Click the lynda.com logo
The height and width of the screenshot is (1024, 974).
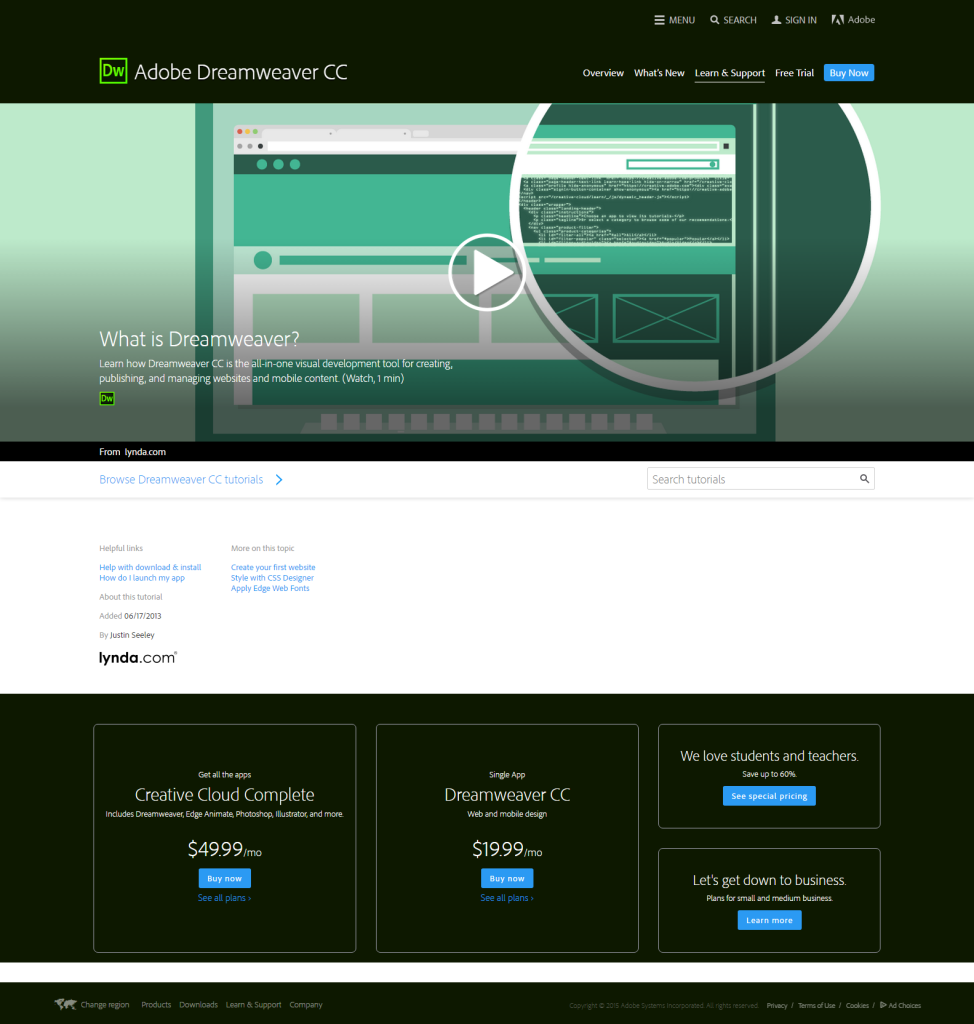pos(138,658)
